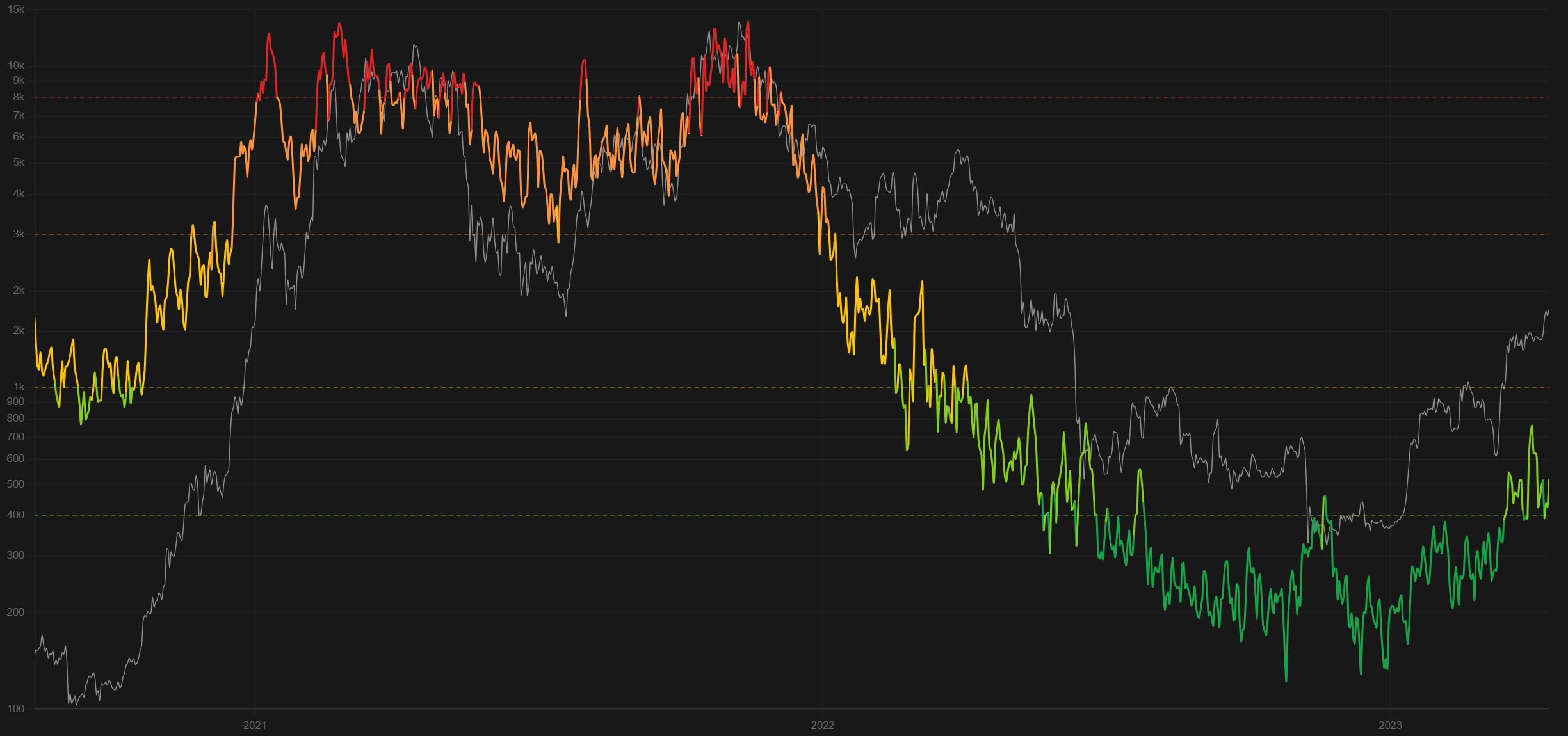This screenshot has width=1568, height=736.
Task: Click the 400 y-axis label
Action: (15, 515)
